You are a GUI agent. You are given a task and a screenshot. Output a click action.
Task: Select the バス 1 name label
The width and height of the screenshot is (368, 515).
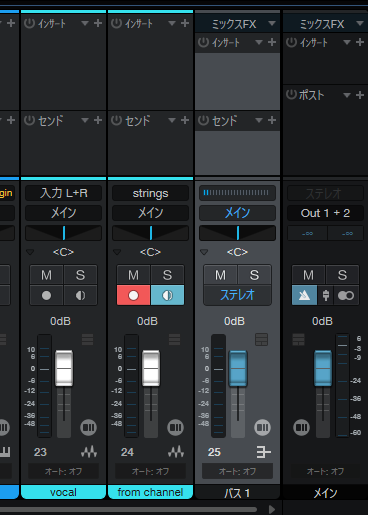click(237, 493)
